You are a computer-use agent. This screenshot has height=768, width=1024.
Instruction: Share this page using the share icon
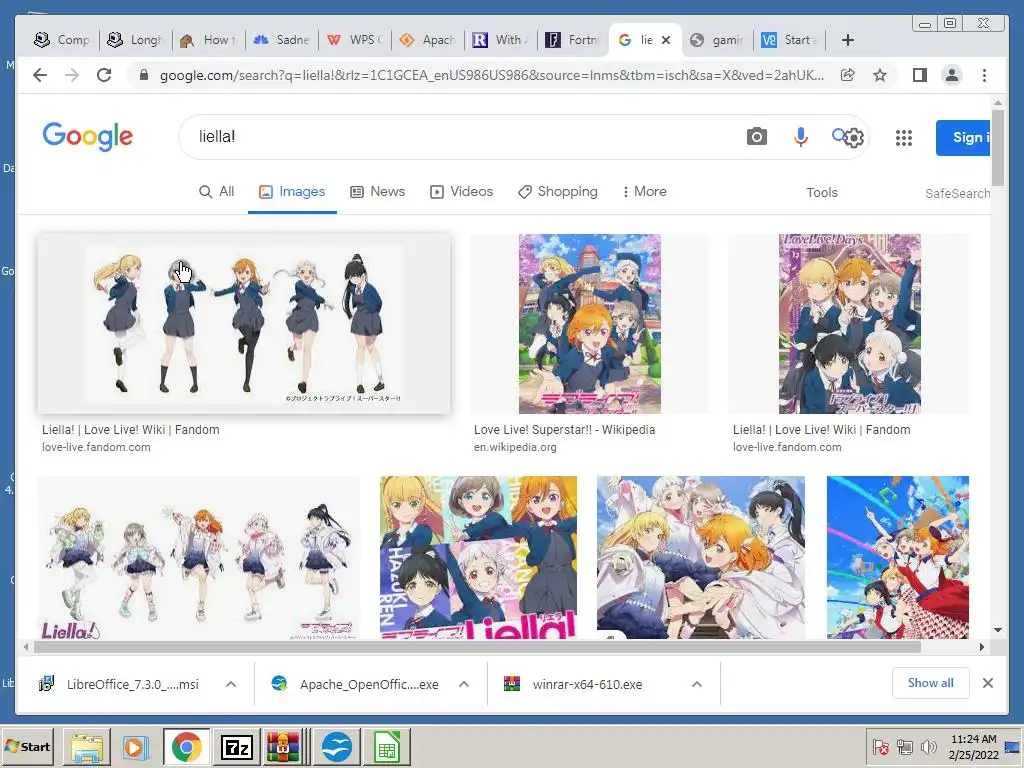[848, 75]
